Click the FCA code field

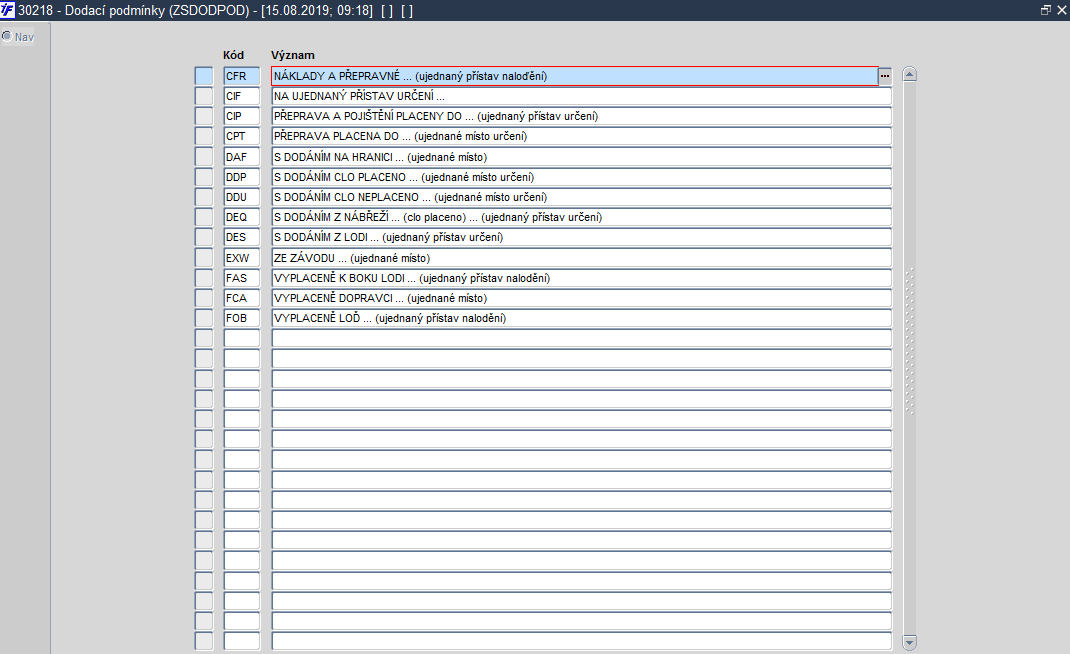pyautogui.click(x=242, y=298)
